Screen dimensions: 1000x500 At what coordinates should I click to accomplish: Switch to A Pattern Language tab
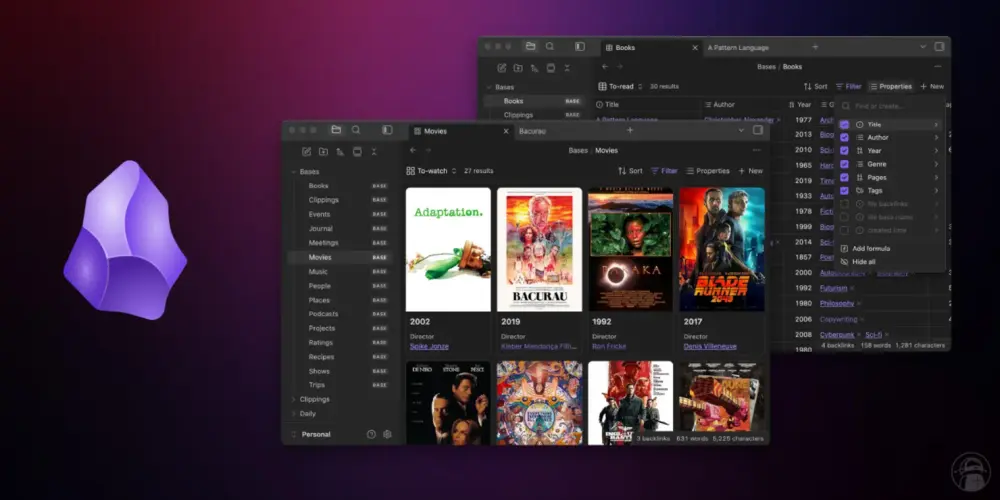pyautogui.click(x=739, y=47)
